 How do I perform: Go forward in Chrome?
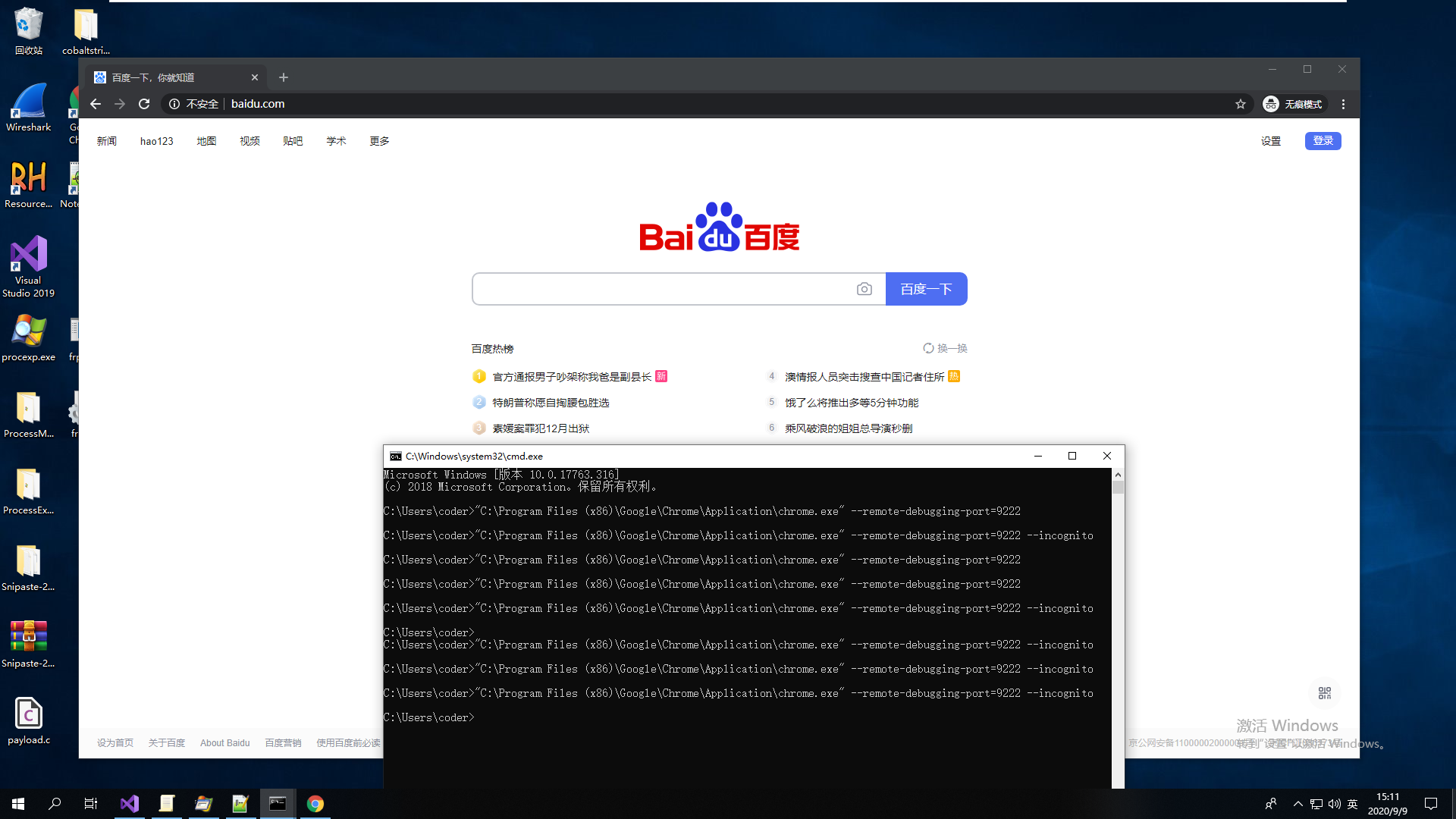click(x=120, y=104)
